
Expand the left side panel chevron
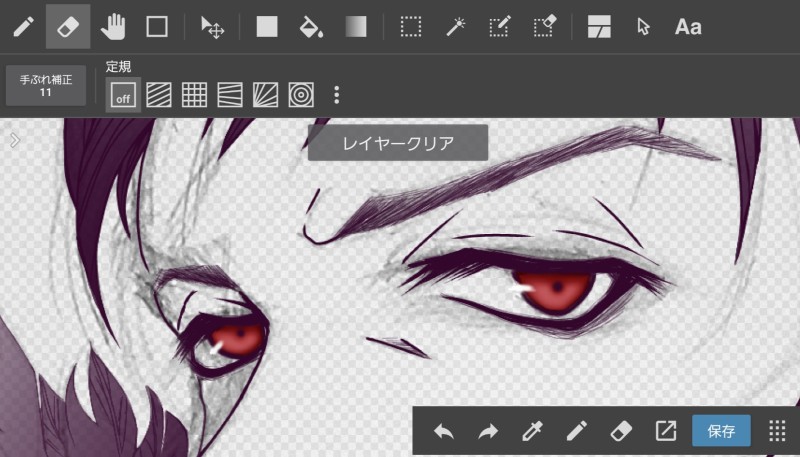coord(15,140)
